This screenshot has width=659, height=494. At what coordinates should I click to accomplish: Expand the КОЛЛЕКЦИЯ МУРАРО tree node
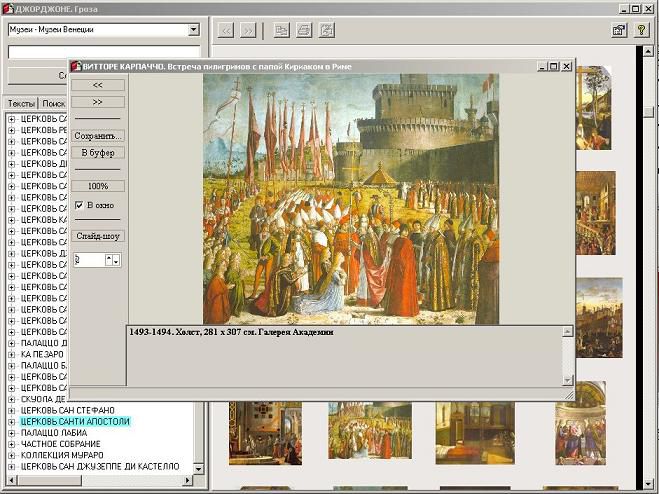click(x=12, y=455)
